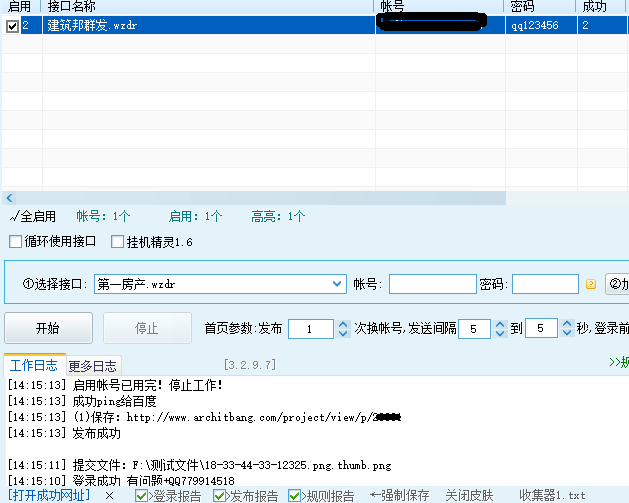The image size is (629, 503).
Task: Click the X icon next to 打开成功网址
Action: 109,495
